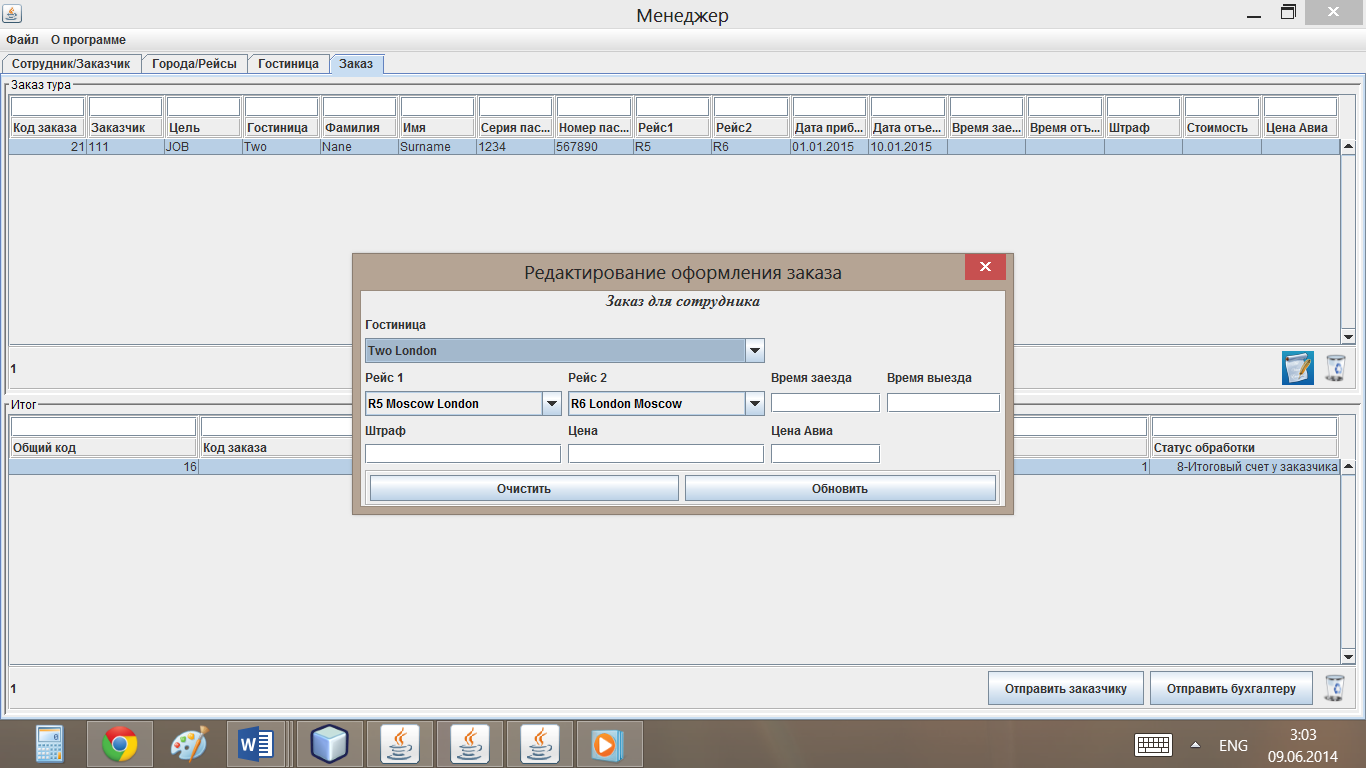1366x768 pixels.
Task: Open the on-screen keyboard tray icon
Action: pyautogui.click(x=1153, y=745)
